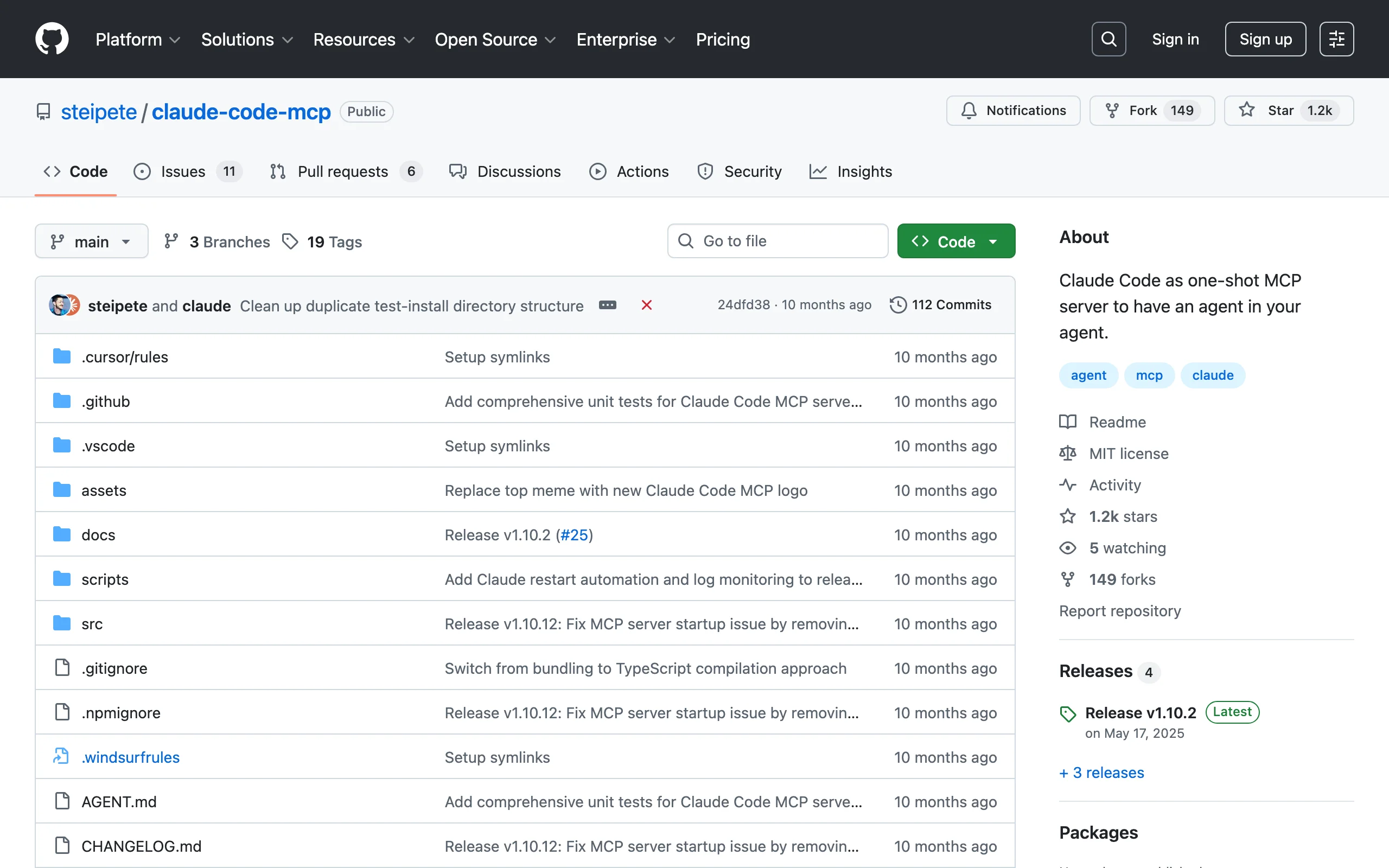Click the failed status red X icon

pyautogui.click(x=646, y=305)
